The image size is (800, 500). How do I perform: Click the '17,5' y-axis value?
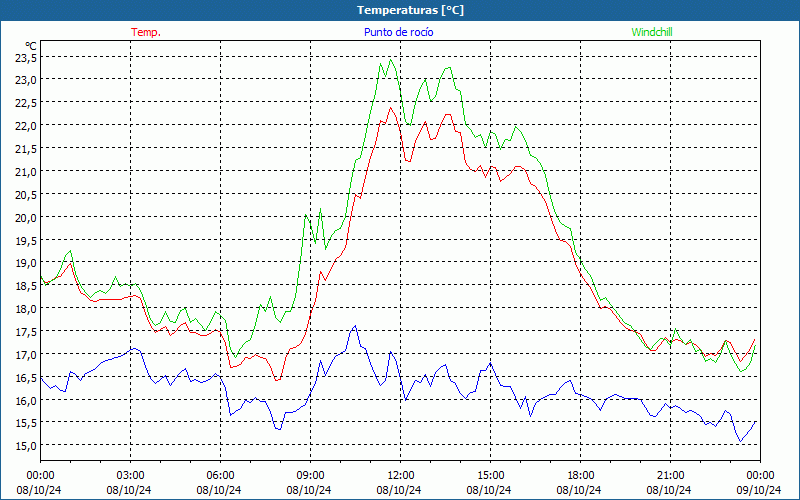(26, 332)
